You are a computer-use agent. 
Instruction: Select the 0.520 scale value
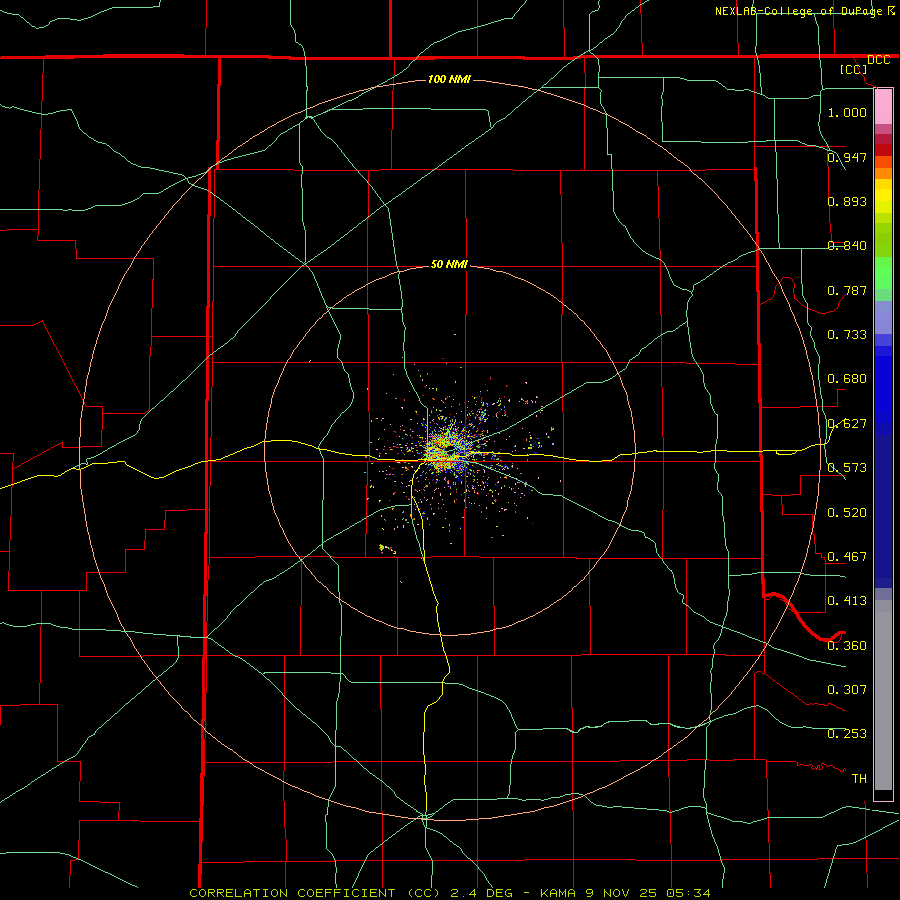847,512
